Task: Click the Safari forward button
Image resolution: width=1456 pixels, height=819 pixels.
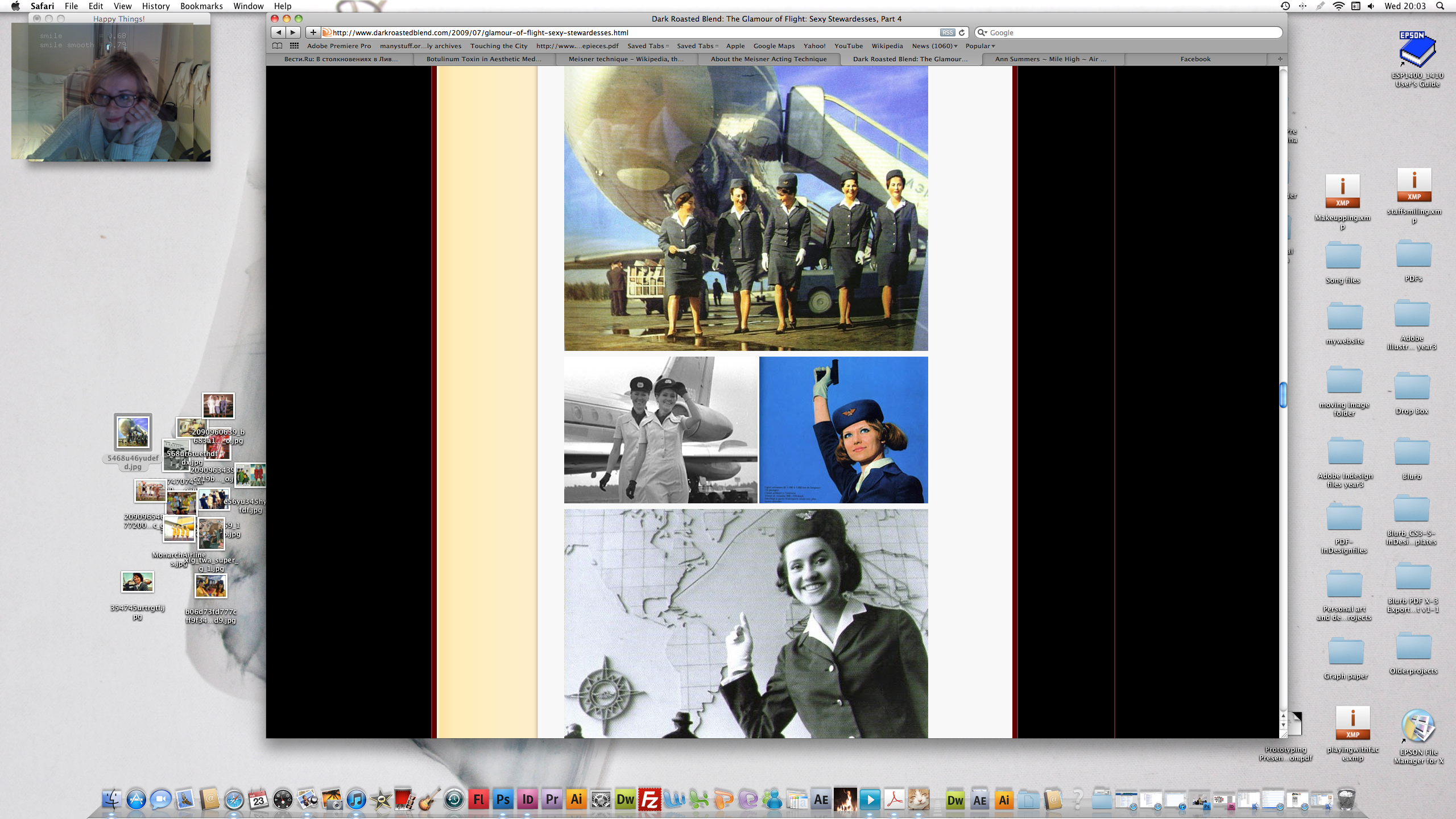Action: coord(293,32)
